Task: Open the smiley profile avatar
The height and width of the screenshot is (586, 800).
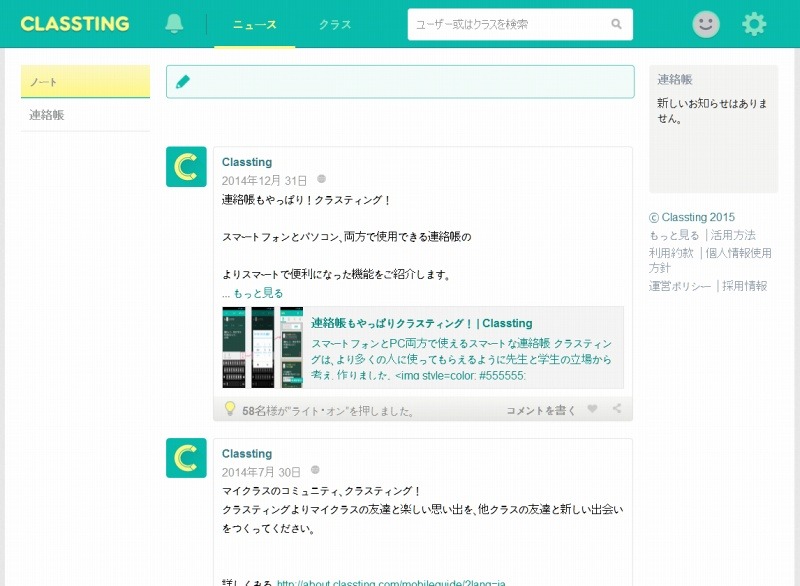Action: click(x=706, y=24)
